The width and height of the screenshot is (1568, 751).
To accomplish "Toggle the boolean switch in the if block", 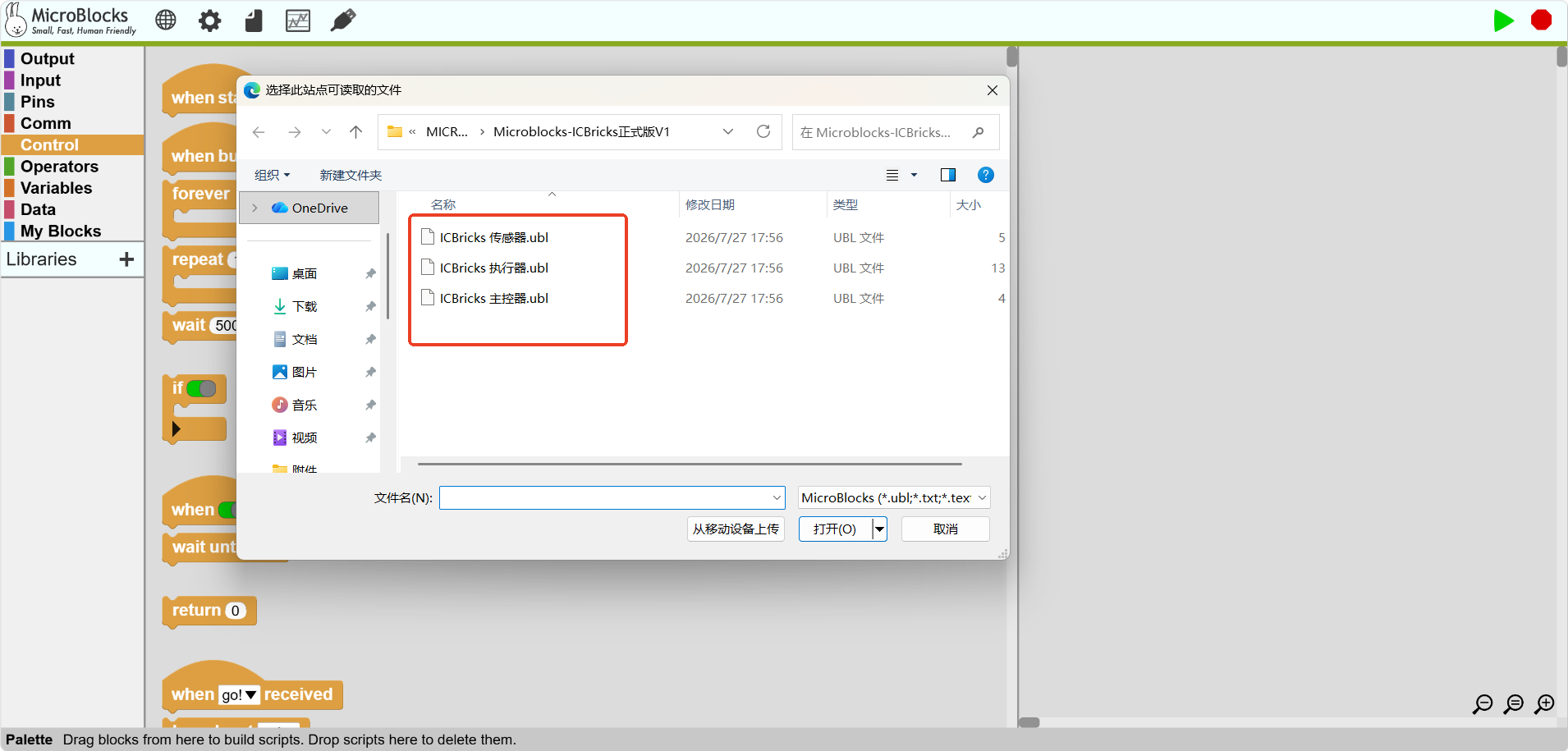I will 201,388.
